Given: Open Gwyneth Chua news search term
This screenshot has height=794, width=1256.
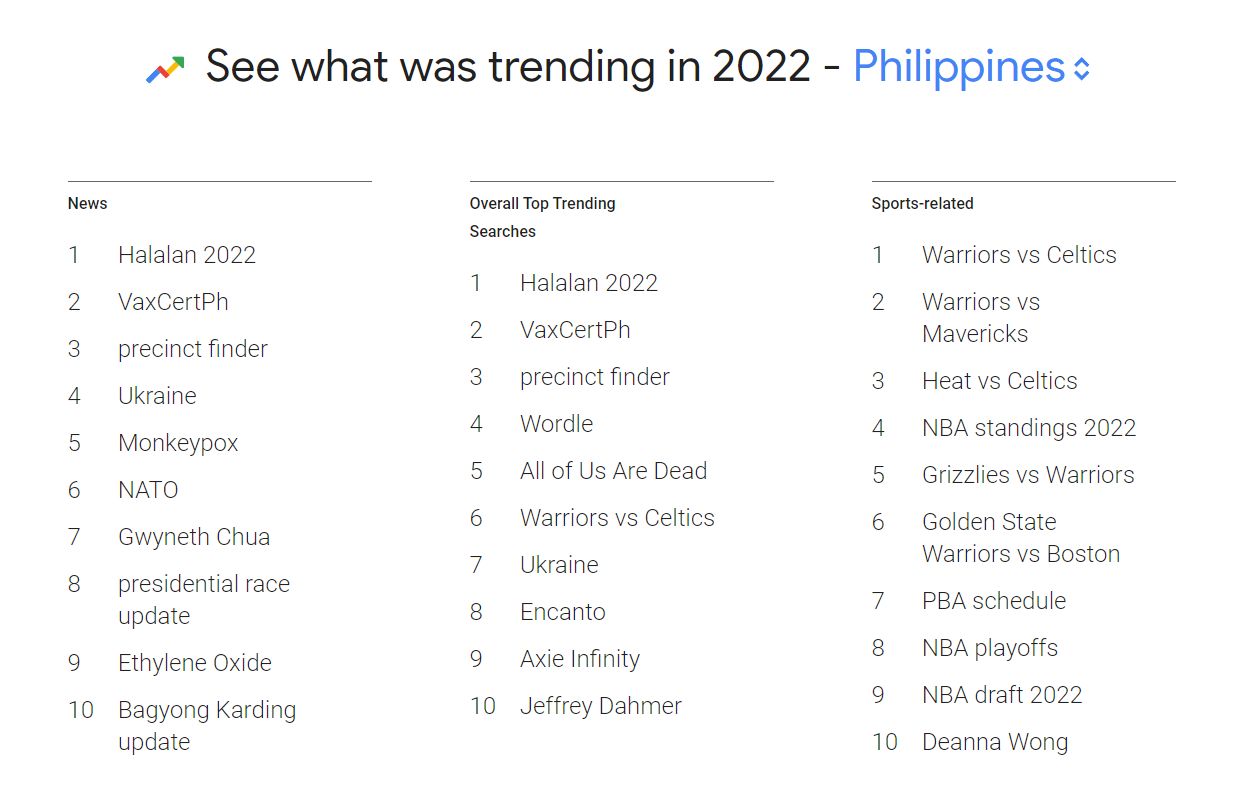Looking at the screenshot, I should (194, 537).
